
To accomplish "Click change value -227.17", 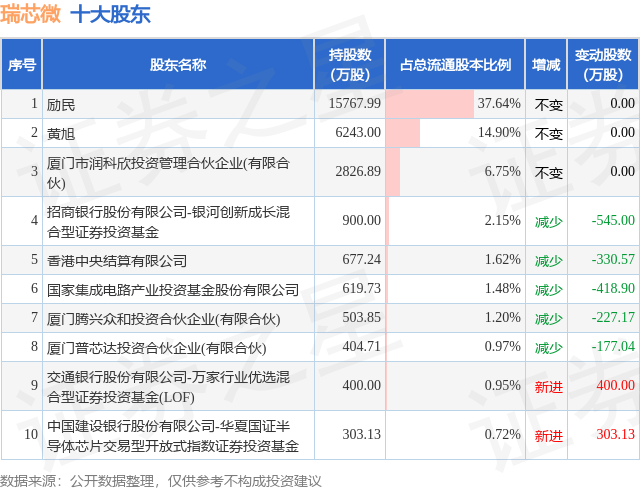I will click(613, 317).
